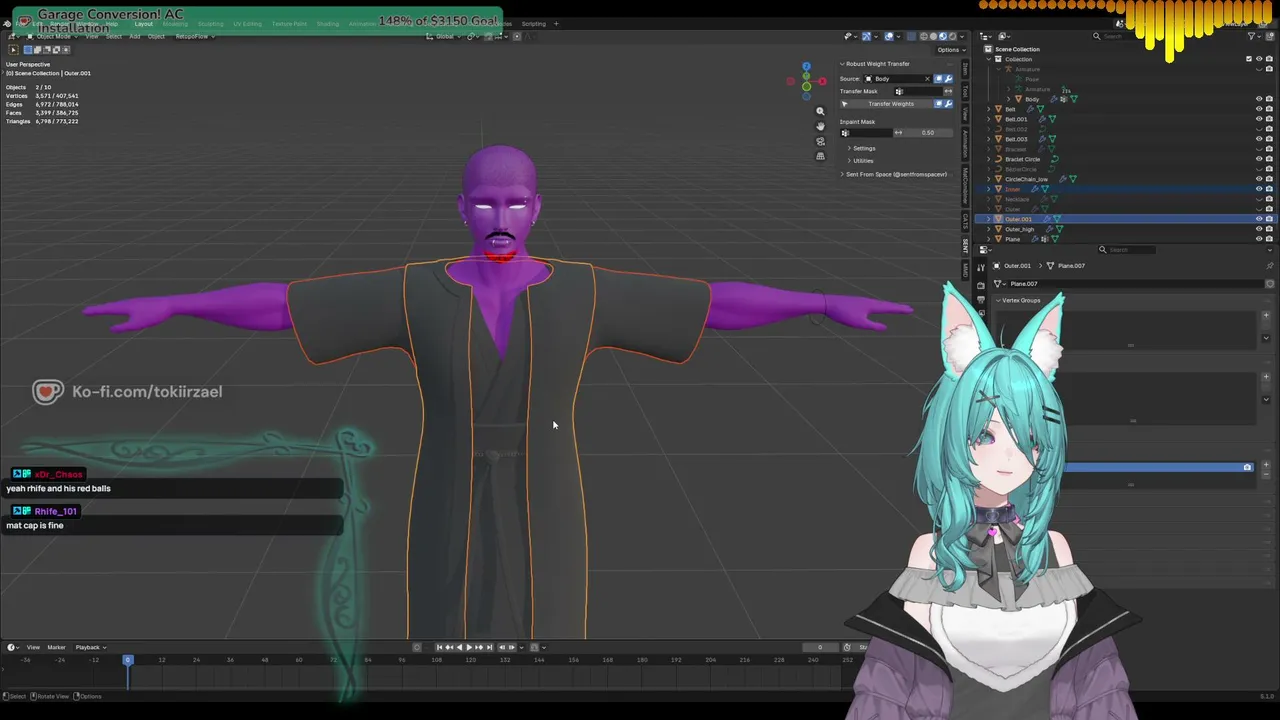Open the MatCombiner sidebar tab

[965, 187]
